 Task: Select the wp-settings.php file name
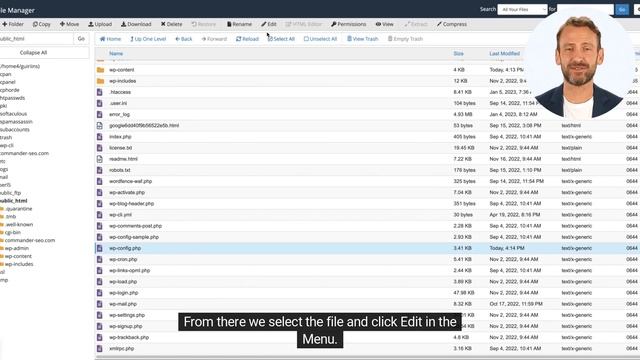click(x=127, y=315)
